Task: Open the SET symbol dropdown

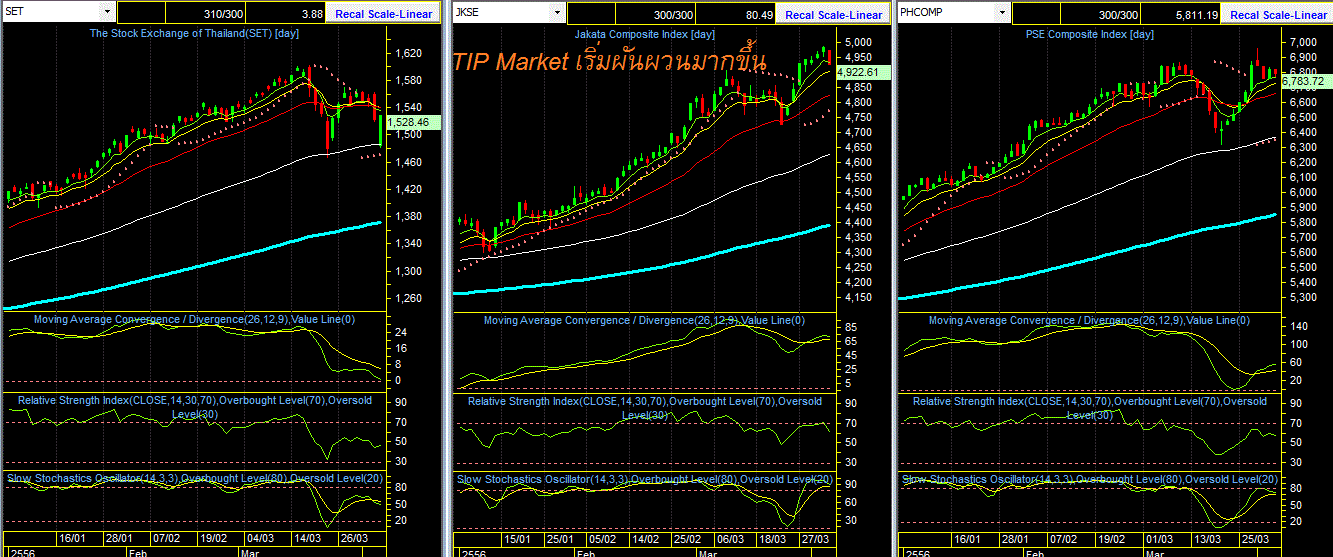Action: pos(107,12)
